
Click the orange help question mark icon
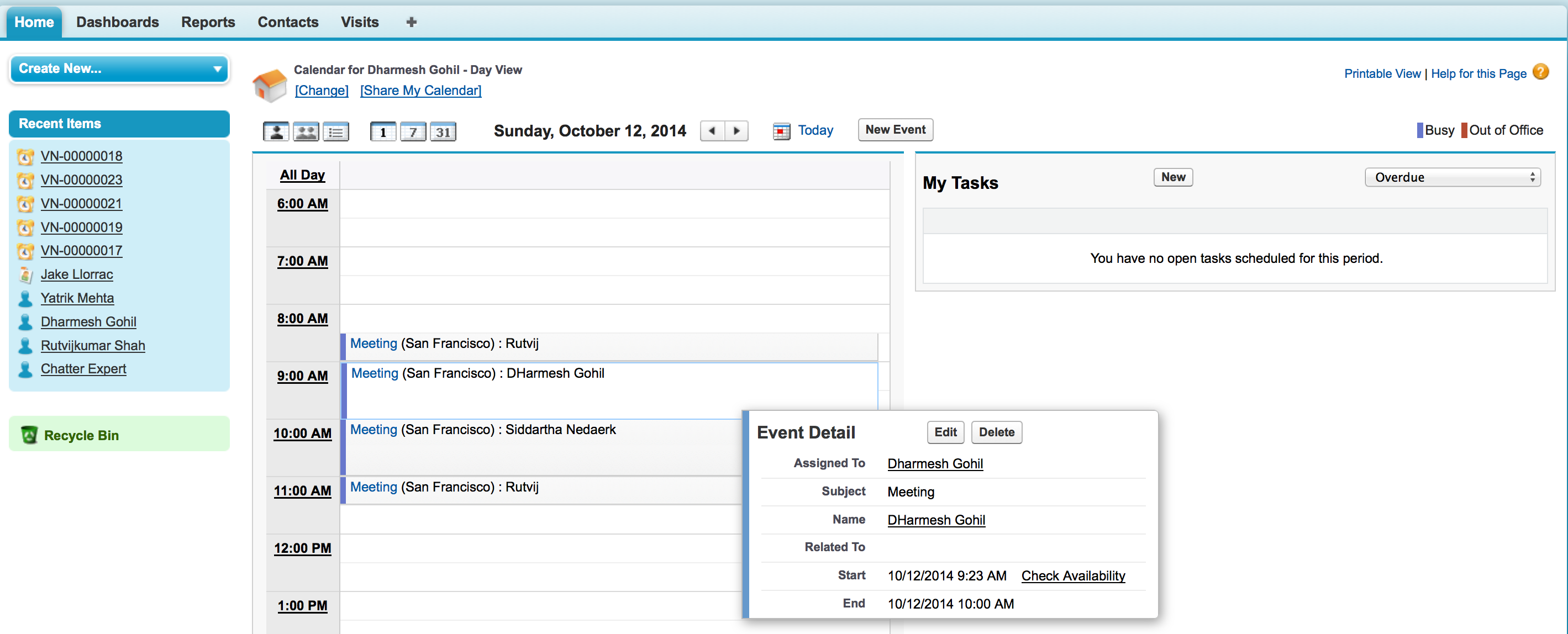coord(1540,72)
